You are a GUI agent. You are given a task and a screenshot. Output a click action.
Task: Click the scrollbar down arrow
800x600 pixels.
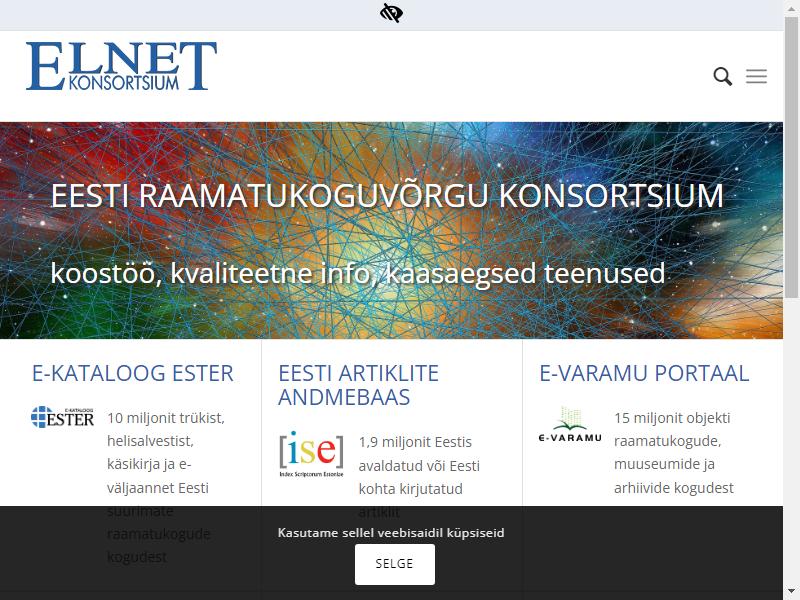(792, 592)
